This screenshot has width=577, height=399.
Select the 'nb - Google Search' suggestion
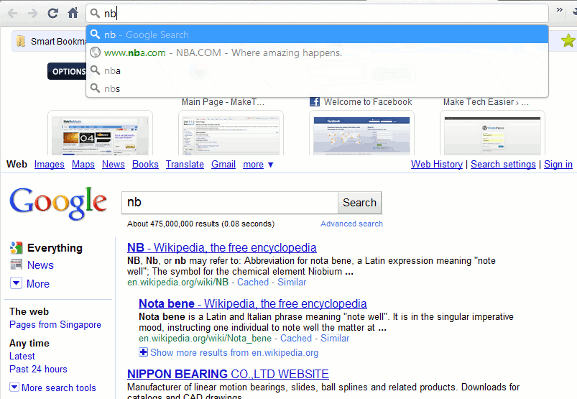coord(317,35)
